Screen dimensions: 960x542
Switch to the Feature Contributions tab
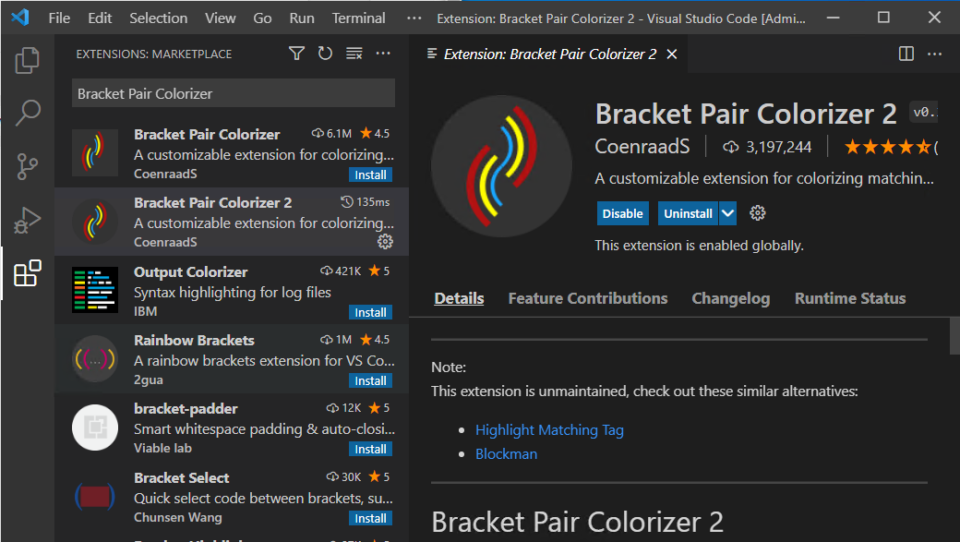pyautogui.click(x=588, y=298)
